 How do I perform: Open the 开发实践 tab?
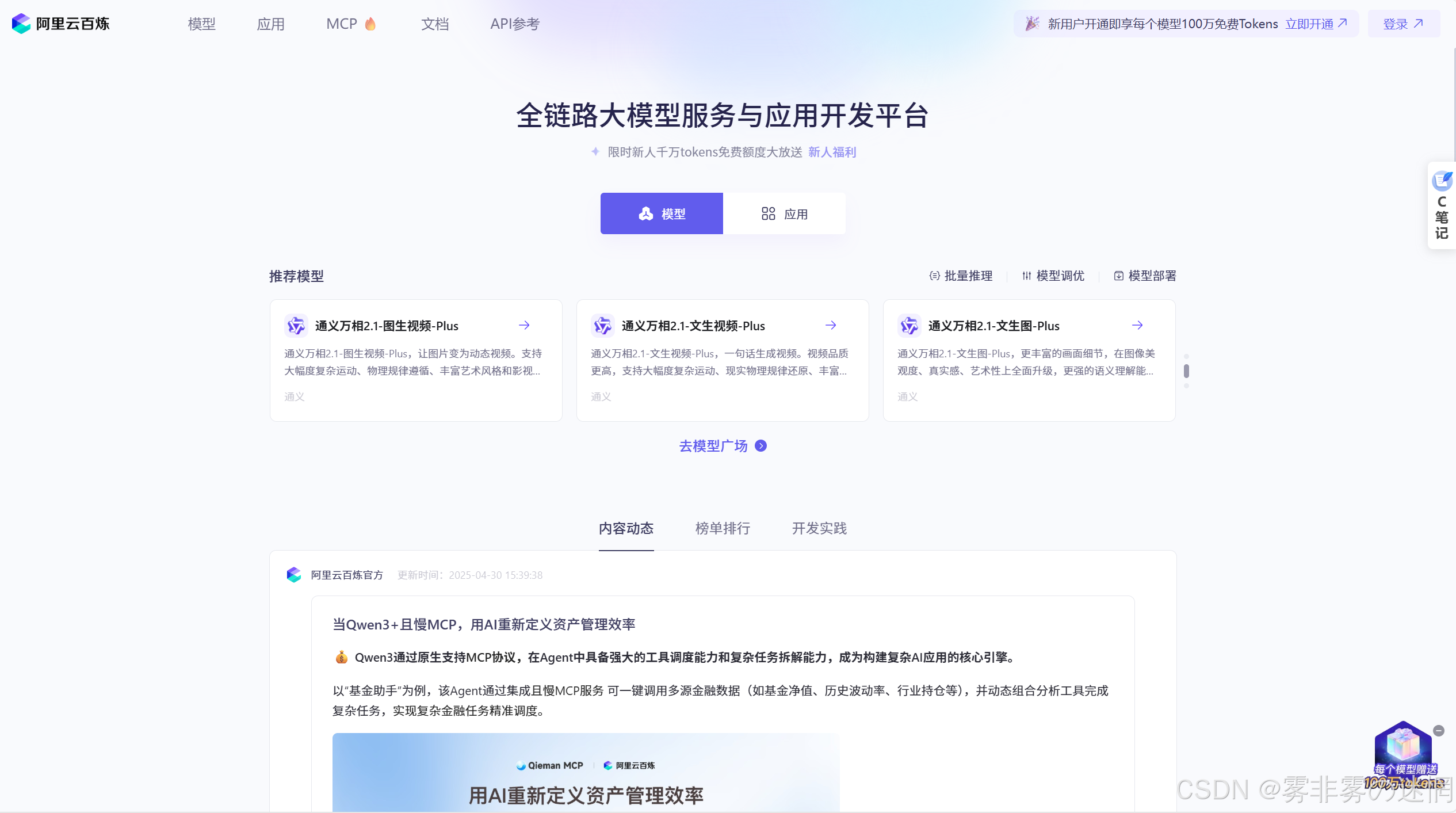click(x=819, y=528)
